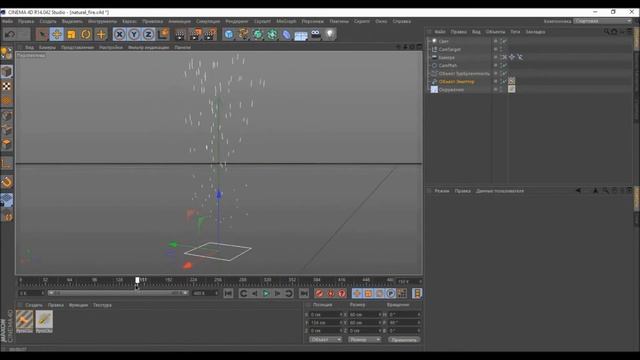Viewport: 640px width, 360px height.
Task: Select Polygons mode in left palette
Action: click(x=7, y=144)
